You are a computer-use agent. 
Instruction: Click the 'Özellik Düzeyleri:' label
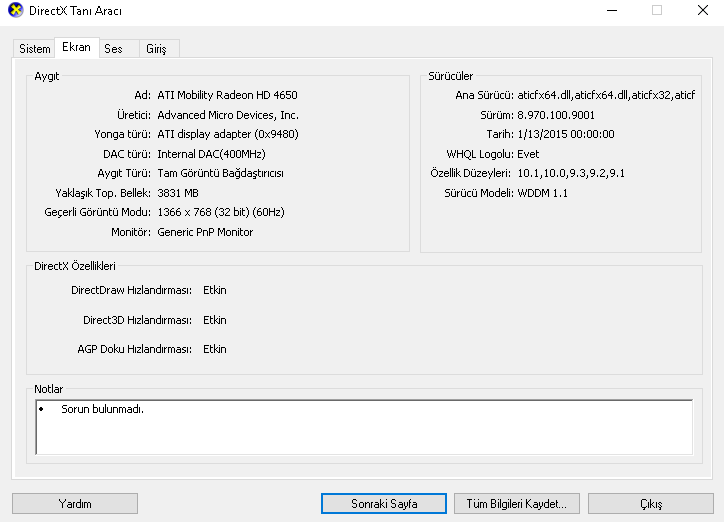(x=471, y=174)
